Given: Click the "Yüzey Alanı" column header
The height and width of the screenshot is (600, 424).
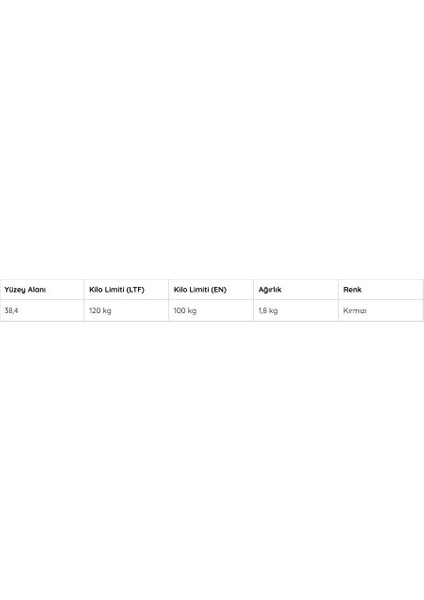Looking at the screenshot, I should pyautogui.click(x=42, y=290).
